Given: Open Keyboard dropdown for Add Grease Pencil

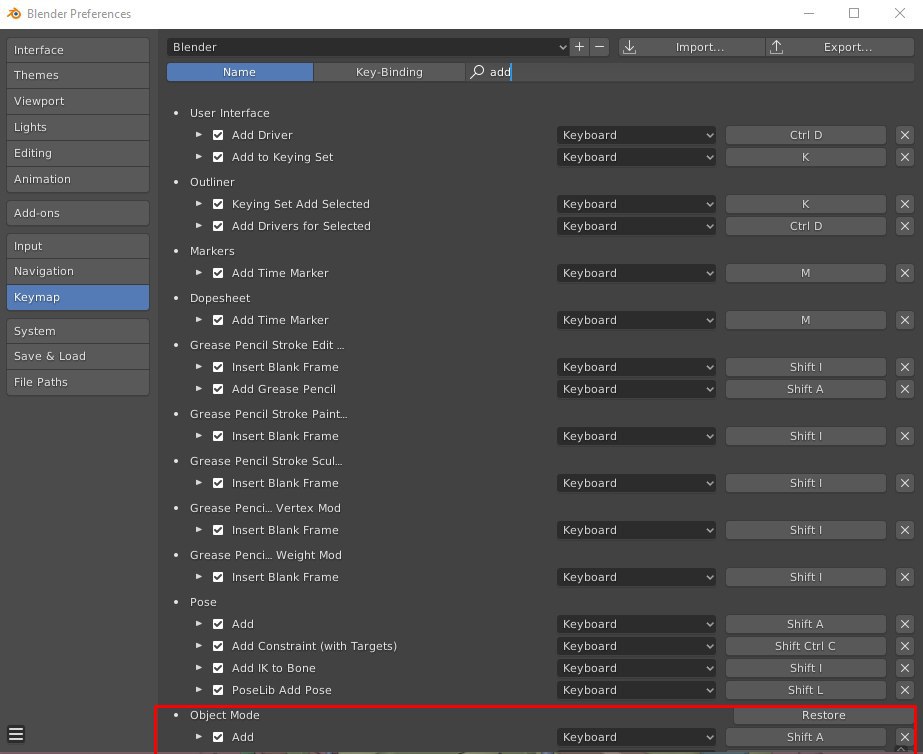Looking at the screenshot, I should (636, 389).
